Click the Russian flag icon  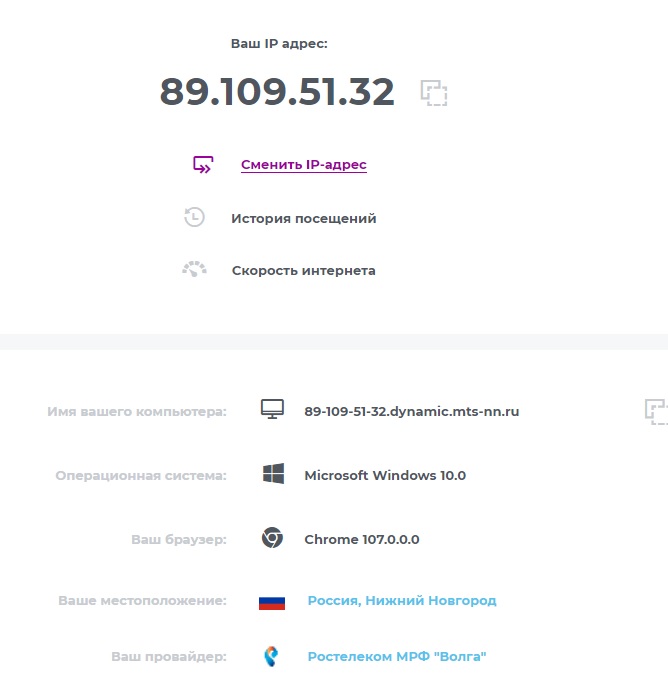272,601
